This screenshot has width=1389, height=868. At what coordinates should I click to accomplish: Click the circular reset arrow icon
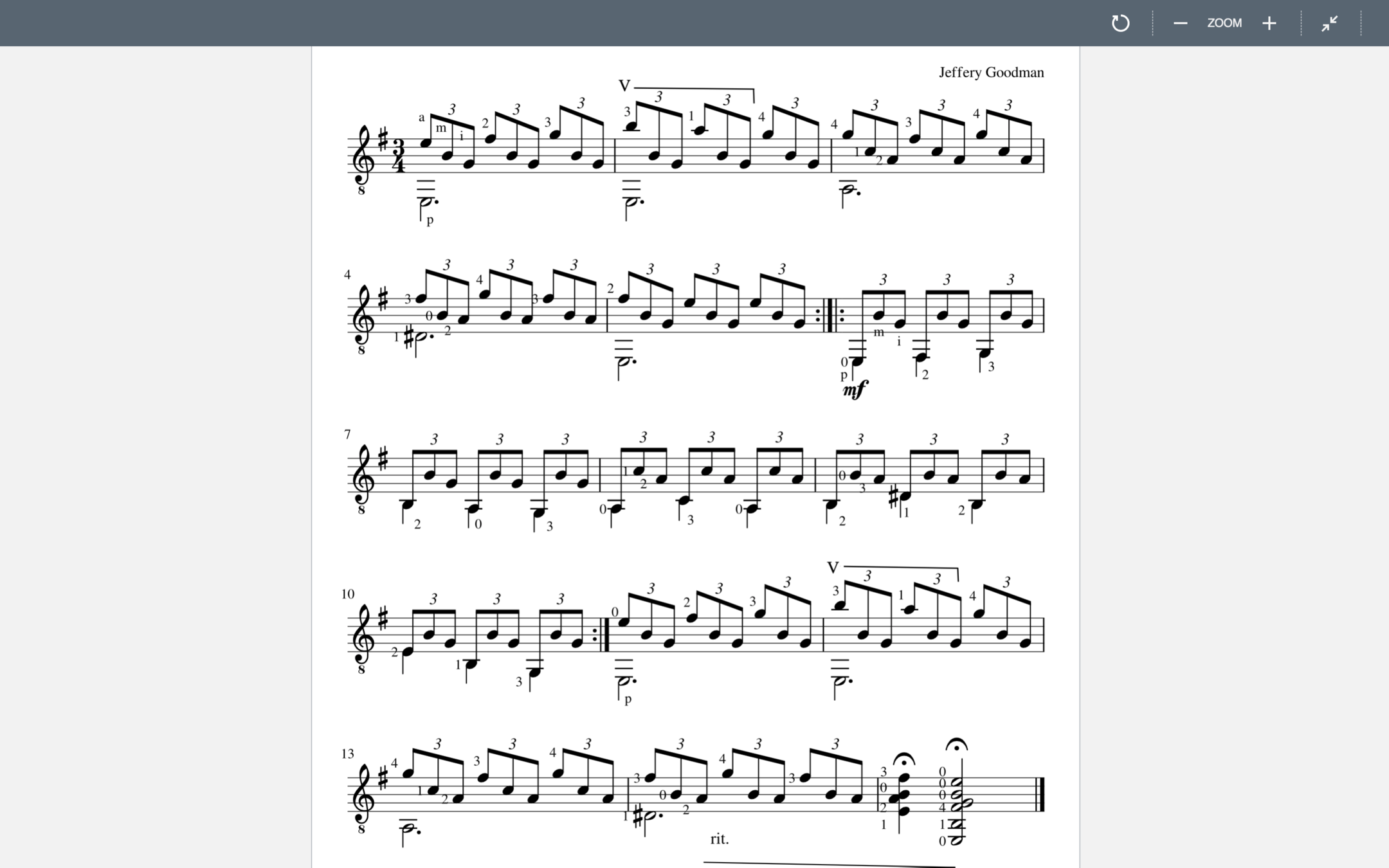tap(1120, 23)
